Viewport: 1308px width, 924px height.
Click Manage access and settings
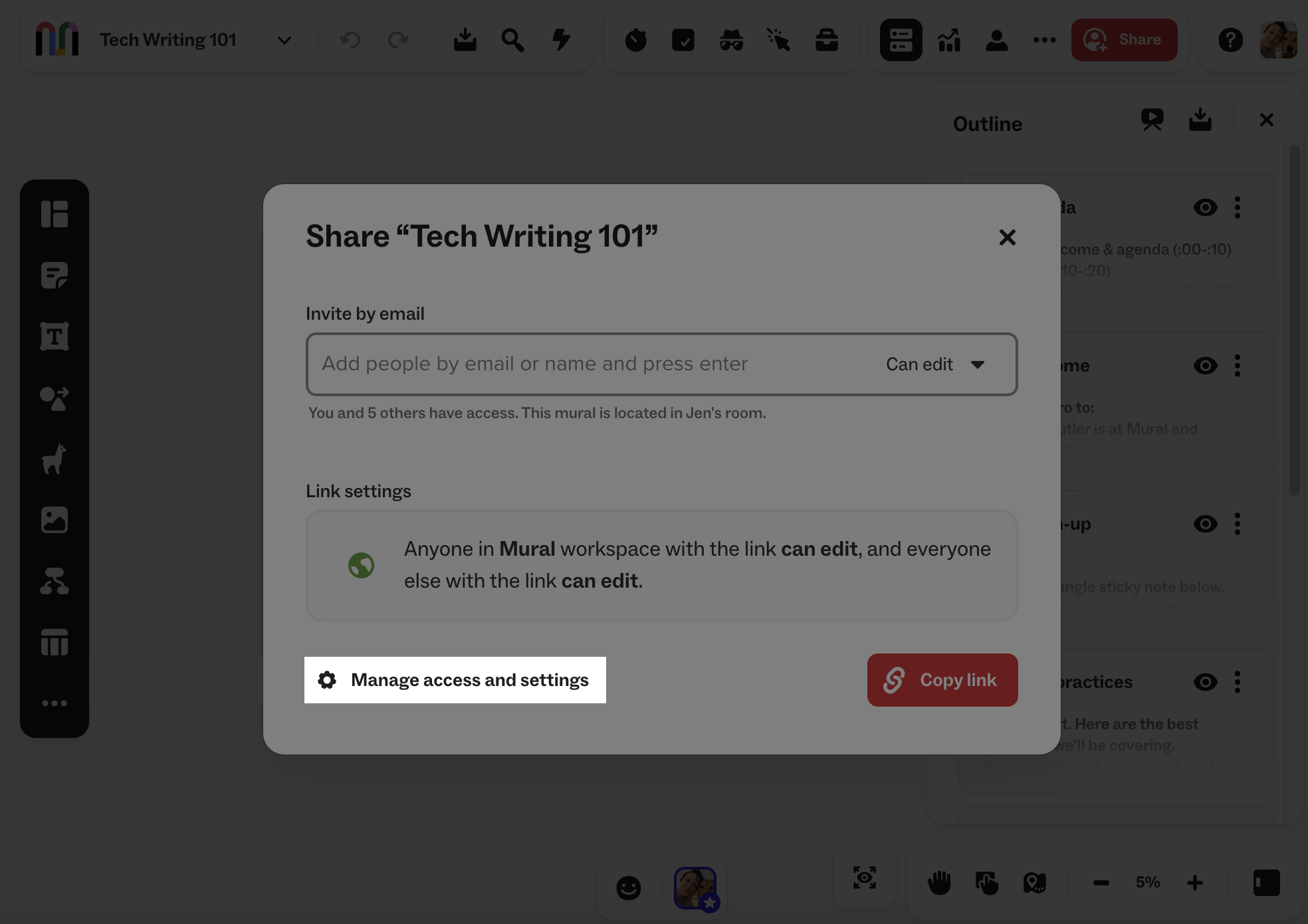[x=455, y=680]
